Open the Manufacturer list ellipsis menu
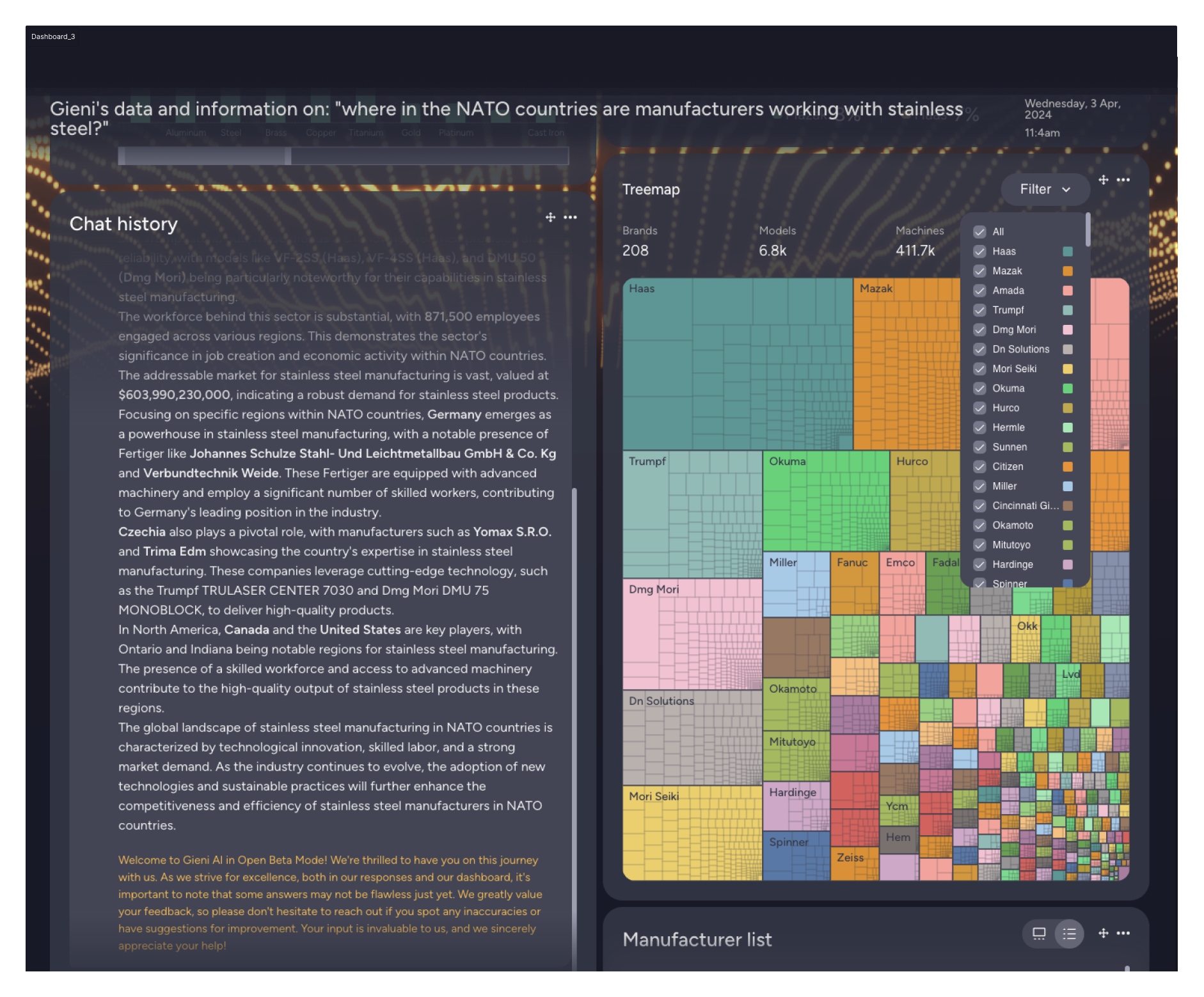The width and height of the screenshot is (1204, 997). click(1123, 934)
